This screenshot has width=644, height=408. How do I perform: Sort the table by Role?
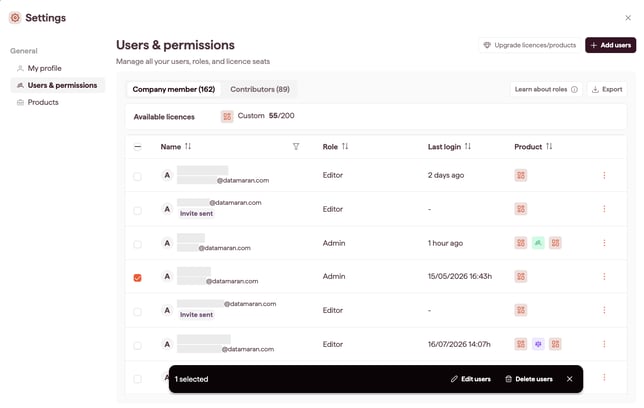coord(345,146)
